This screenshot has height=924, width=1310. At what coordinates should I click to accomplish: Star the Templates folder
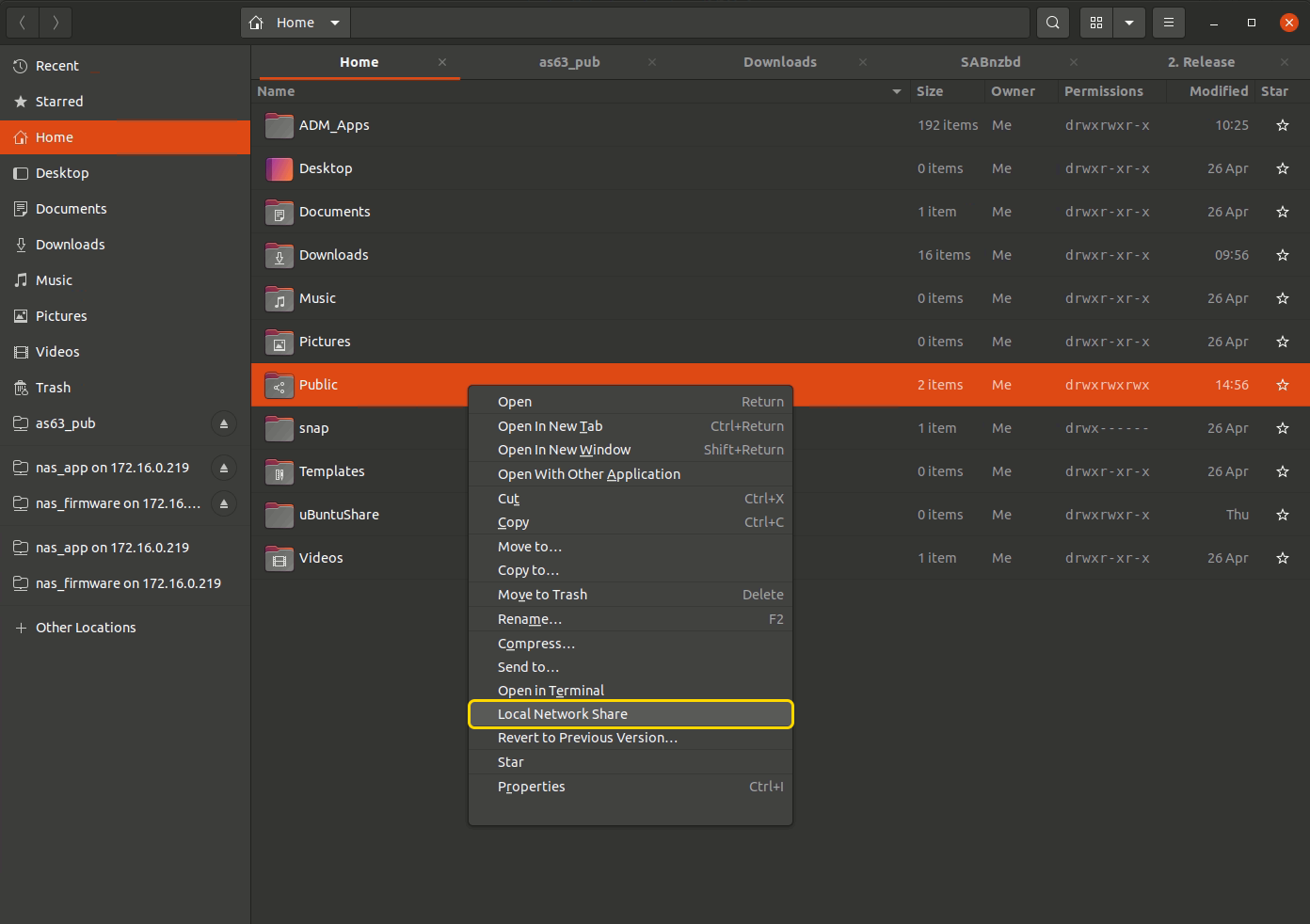point(1282,471)
